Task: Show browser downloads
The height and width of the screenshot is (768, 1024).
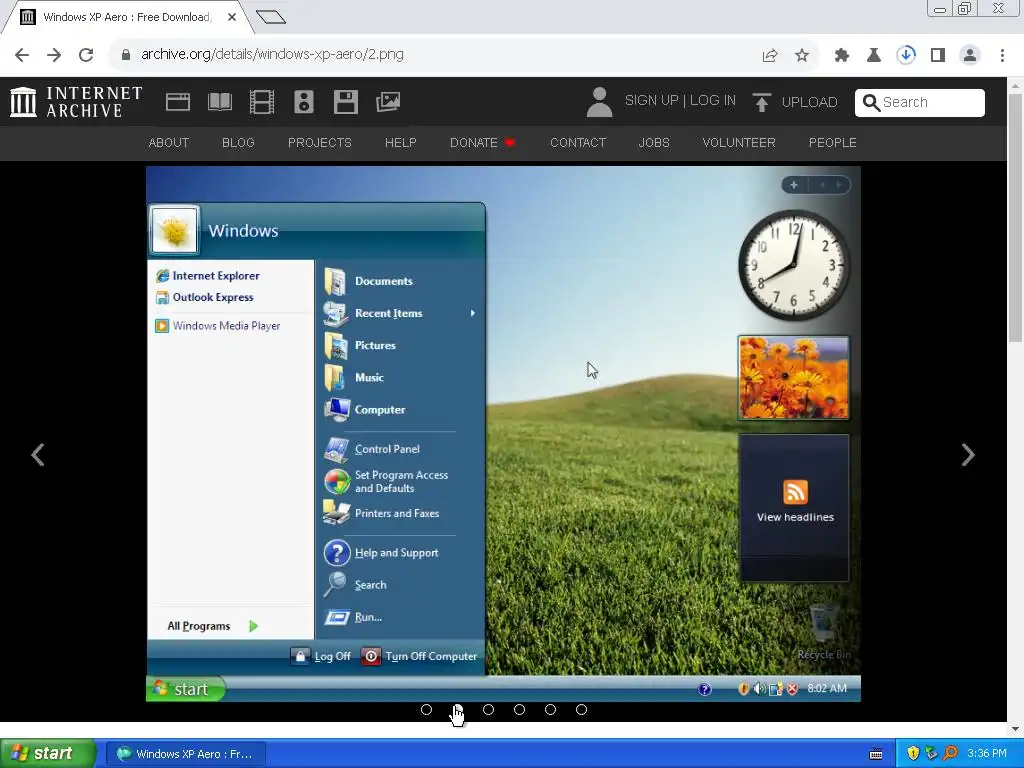Action: pos(906,55)
